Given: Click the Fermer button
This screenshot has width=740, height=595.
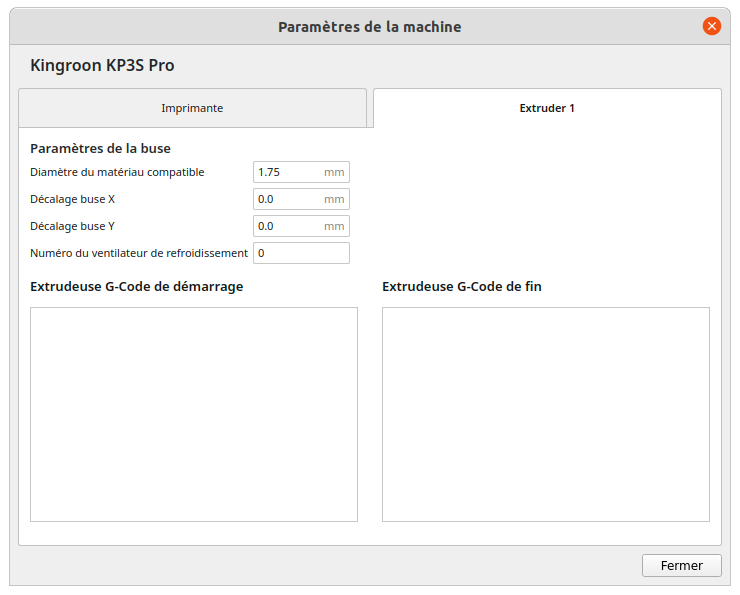Looking at the screenshot, I should [x=682, y=565].
